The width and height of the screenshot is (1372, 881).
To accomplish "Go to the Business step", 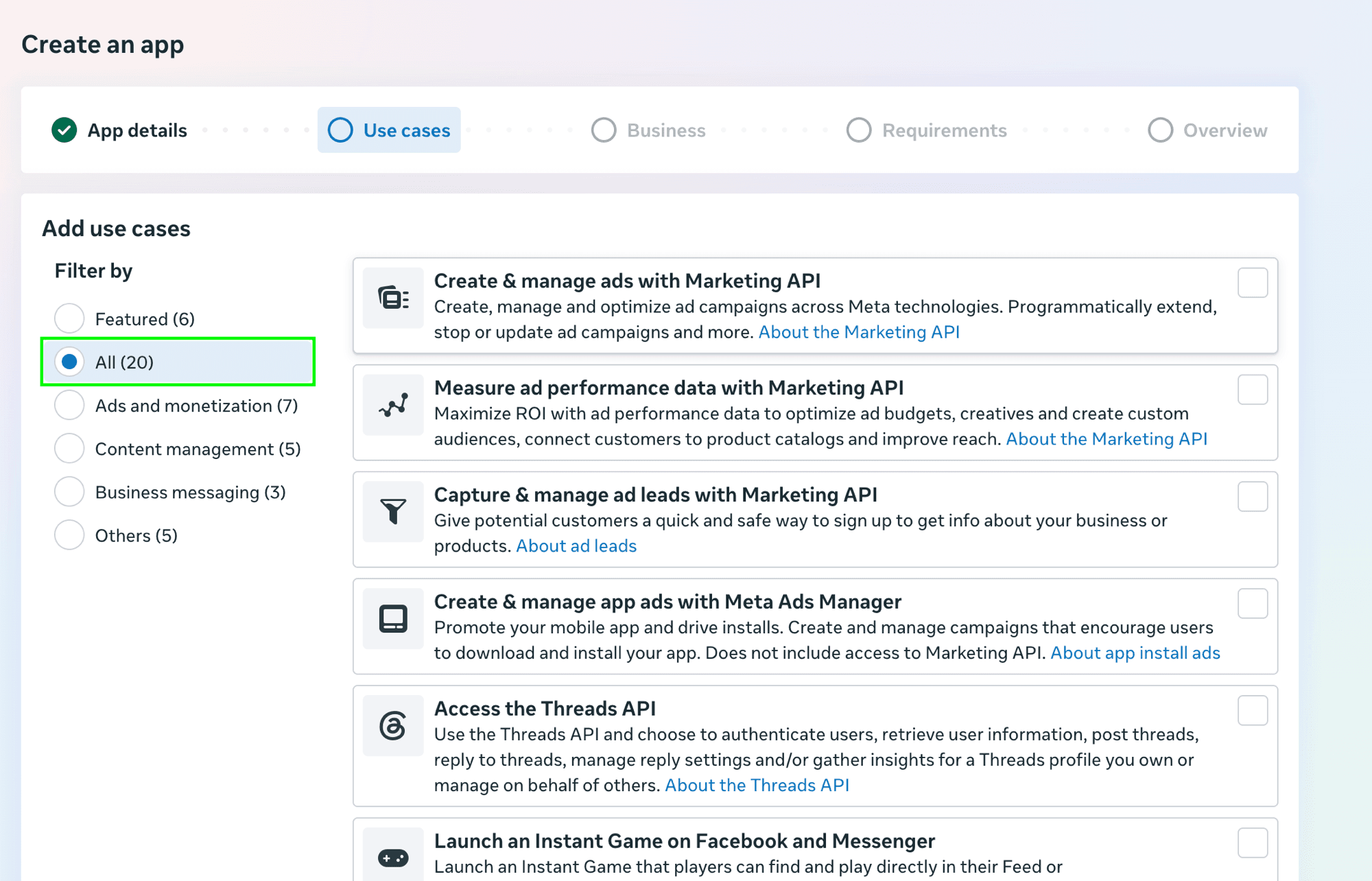I will point(648,130).
